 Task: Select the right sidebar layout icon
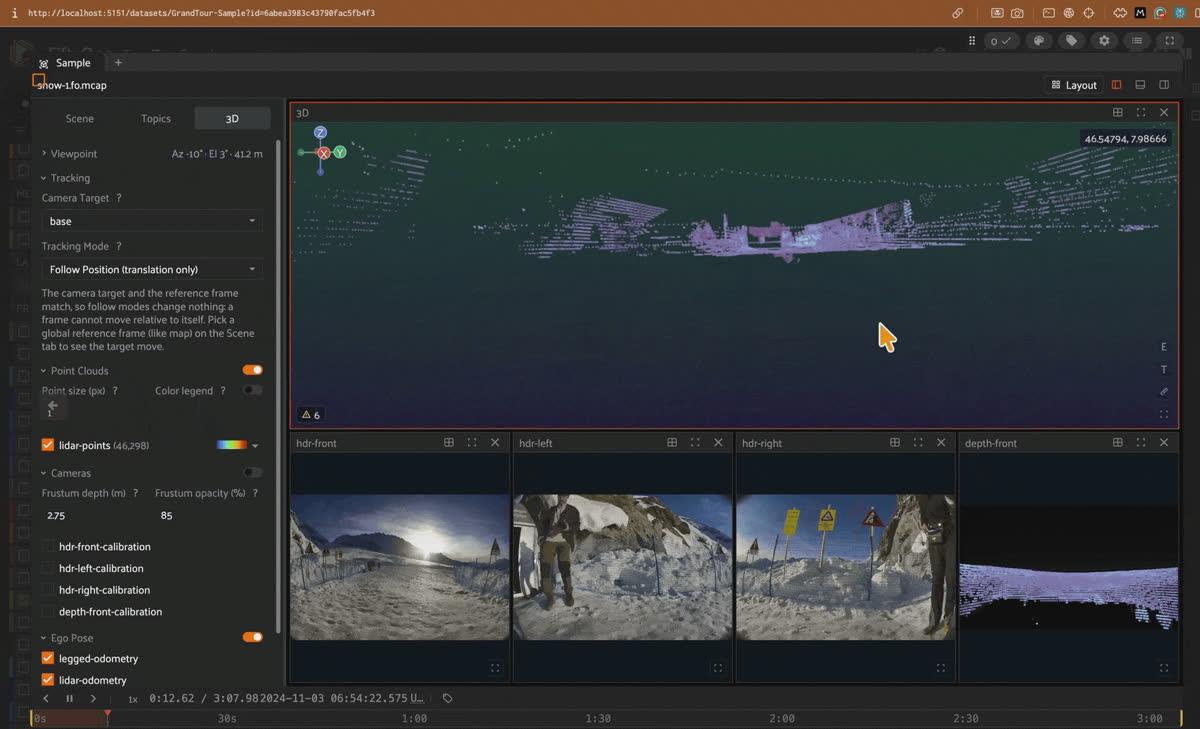1164,85
